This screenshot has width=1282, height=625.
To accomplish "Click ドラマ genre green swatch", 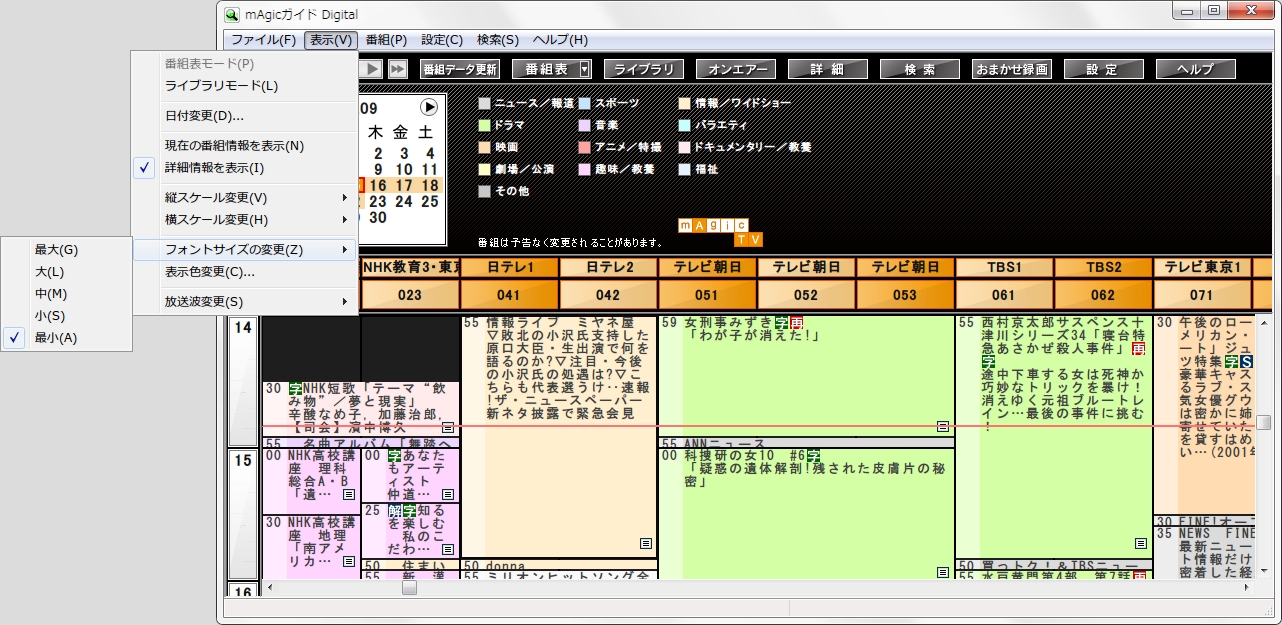I will coord(485,125).
